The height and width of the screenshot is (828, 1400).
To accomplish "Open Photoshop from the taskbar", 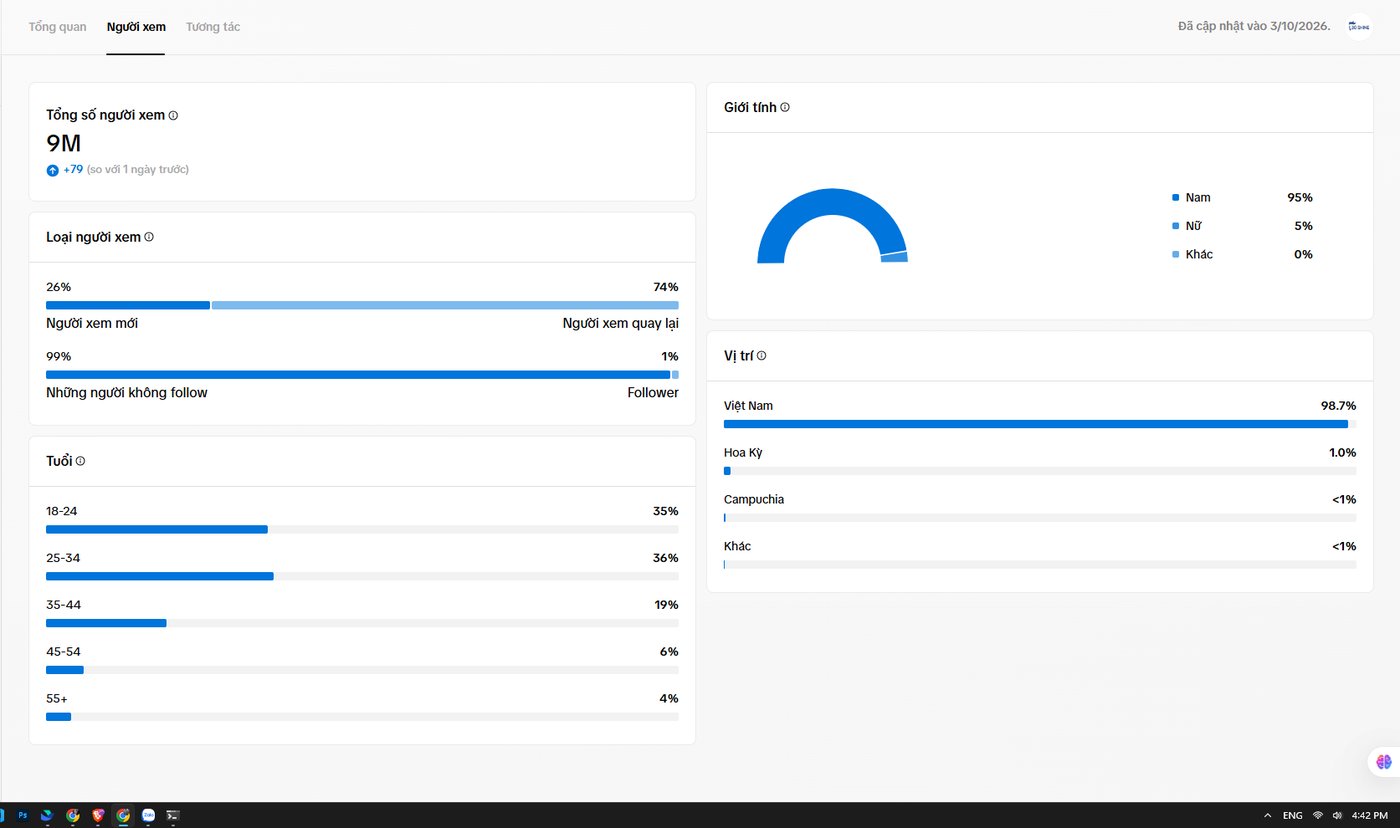I will 22,815.
